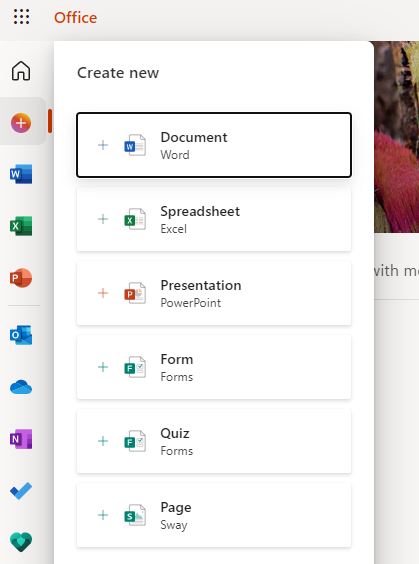Create a new Sway Page

(x=214, y=515)
